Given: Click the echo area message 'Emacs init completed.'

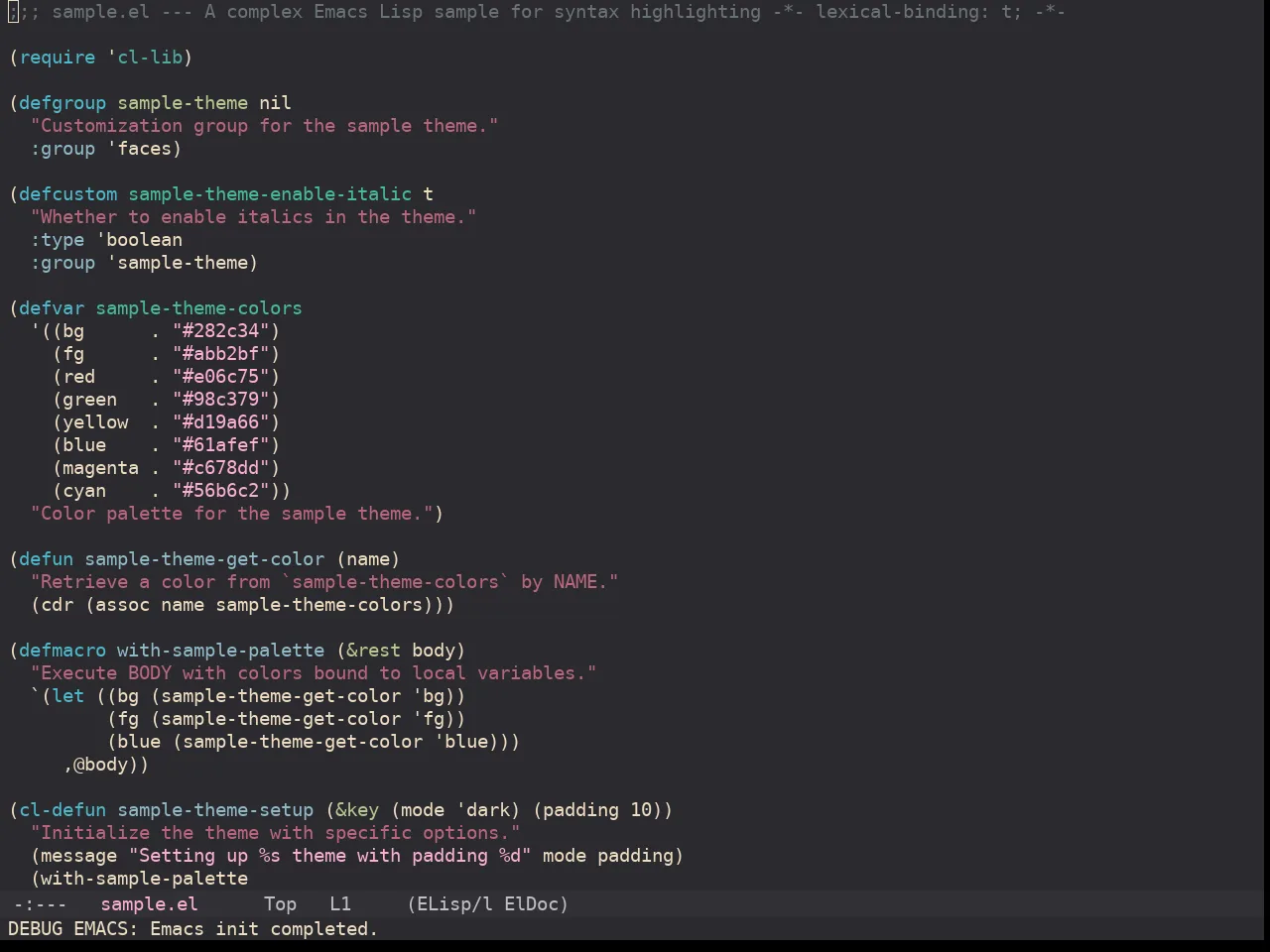Looking at the screenshot, I should (x=264, y=929).
